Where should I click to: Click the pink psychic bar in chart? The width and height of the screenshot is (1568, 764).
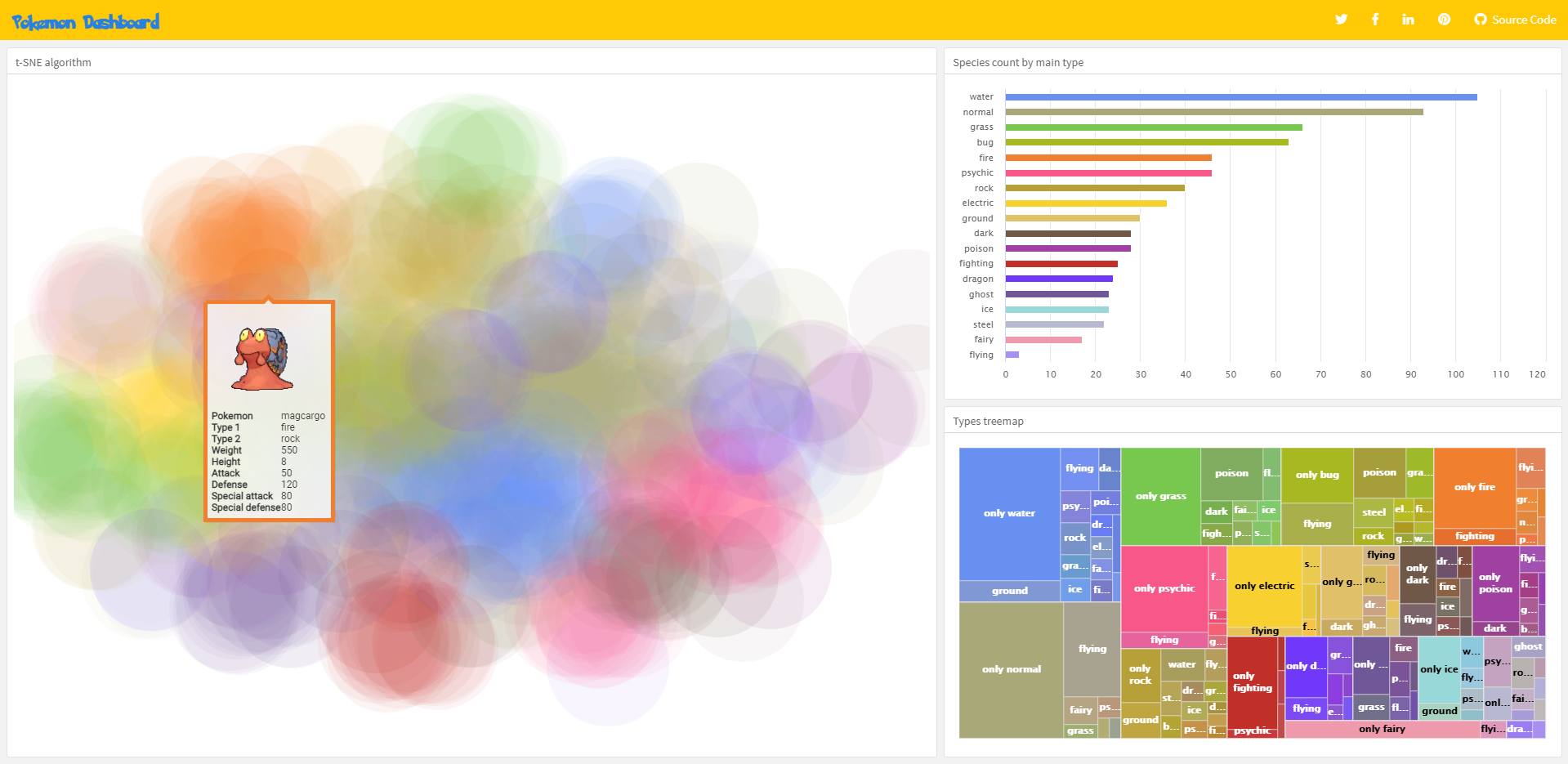(1108, 173)
